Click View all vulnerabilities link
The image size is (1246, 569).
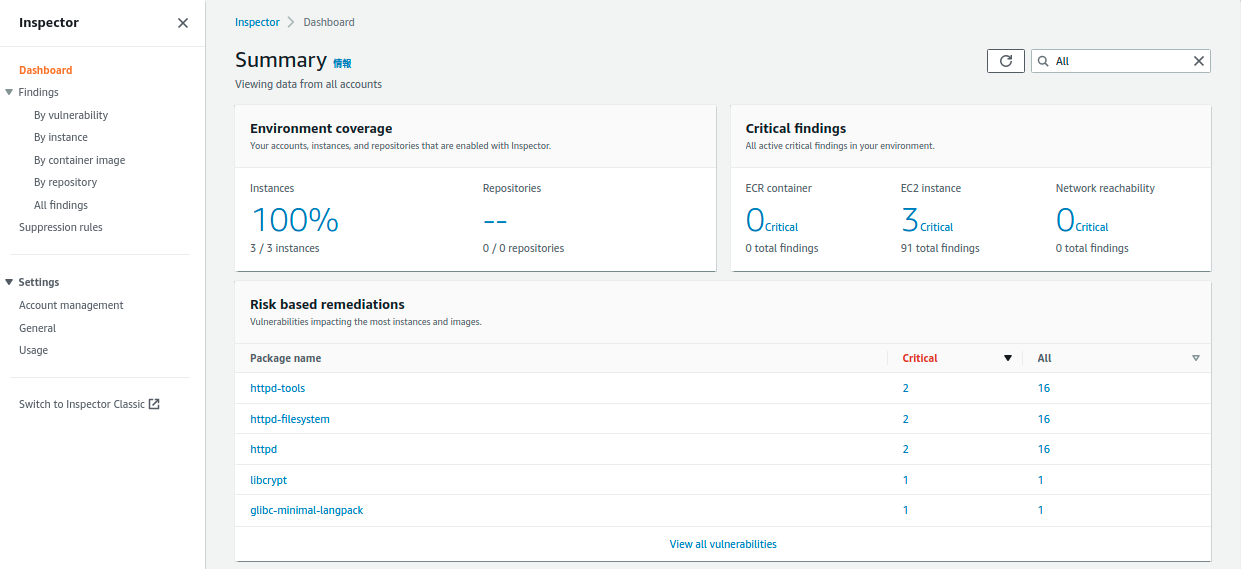(x=722, y=544)
